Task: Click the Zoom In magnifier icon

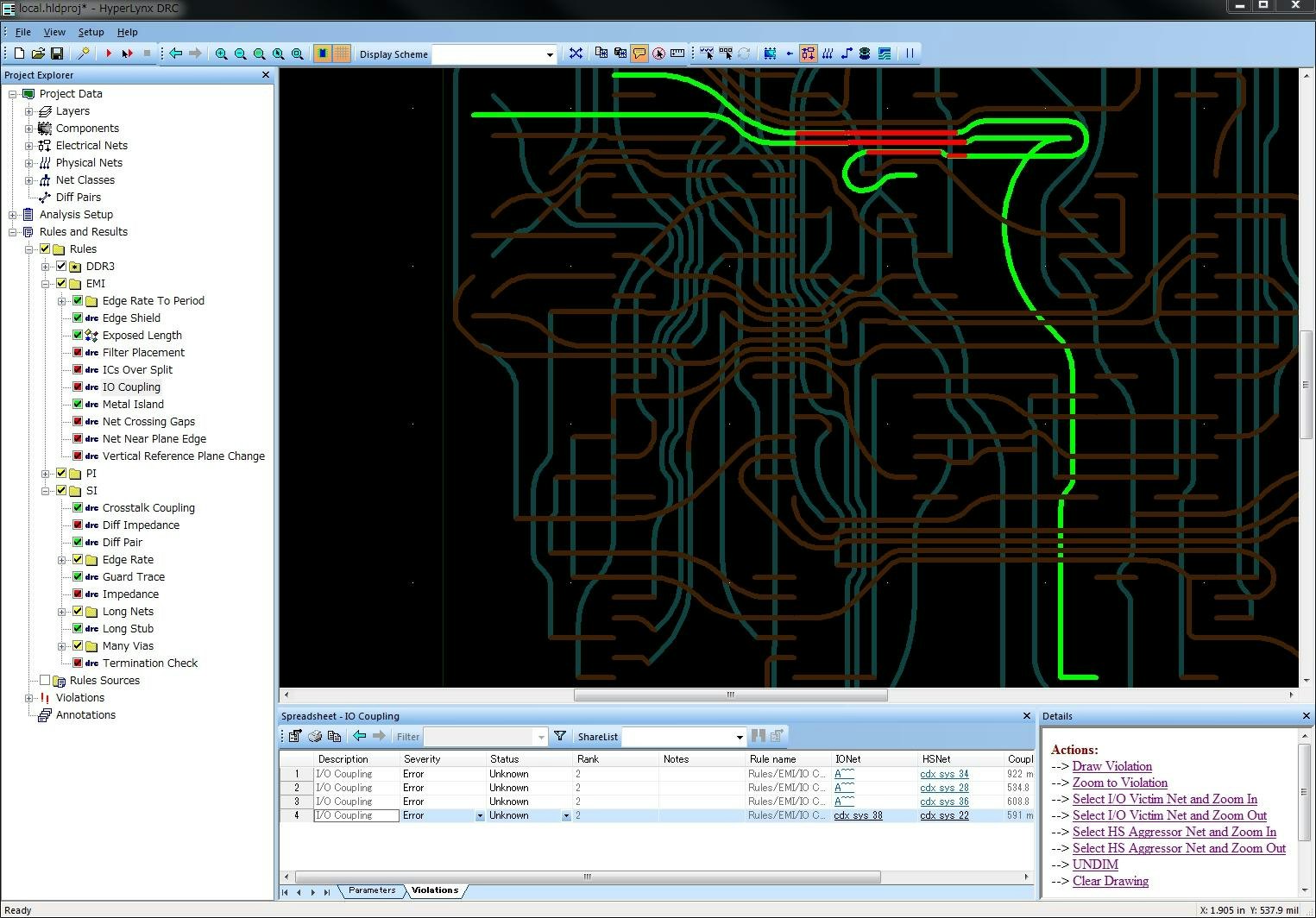Action: point(222,53)
